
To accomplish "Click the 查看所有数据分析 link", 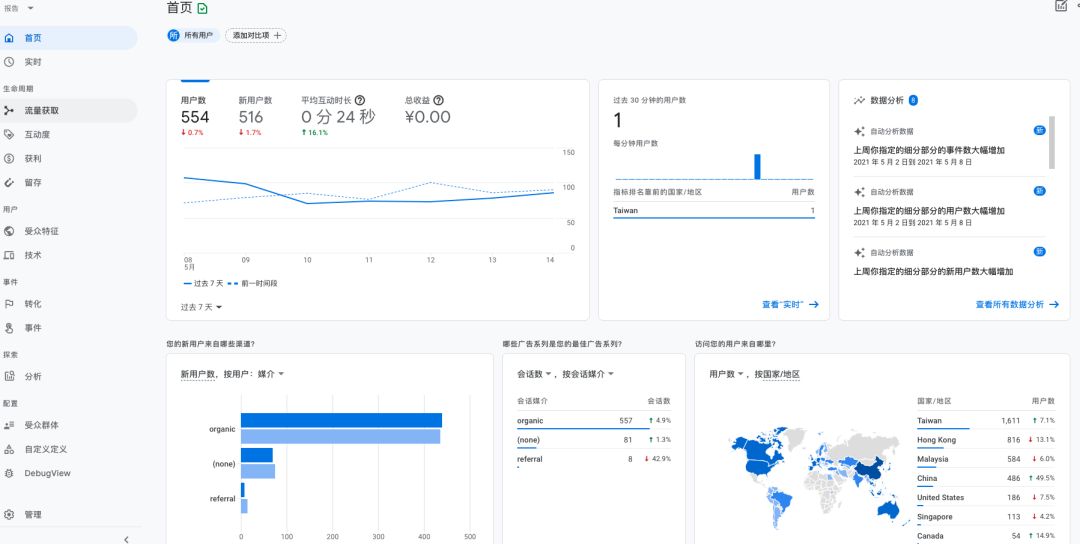I will tap(1017, 304).
